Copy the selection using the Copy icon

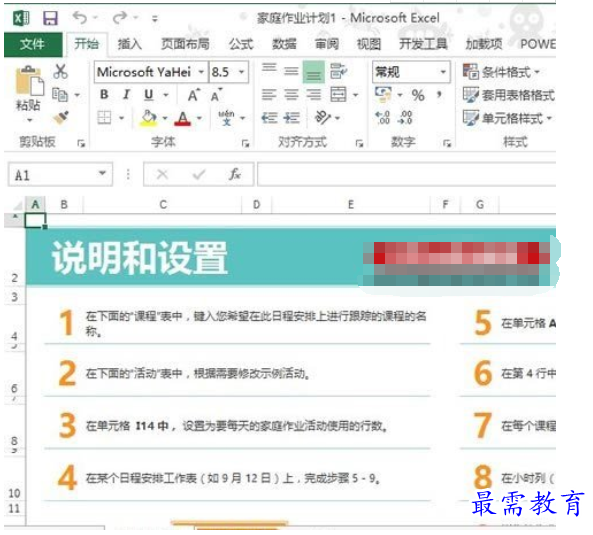click(60, 95)
